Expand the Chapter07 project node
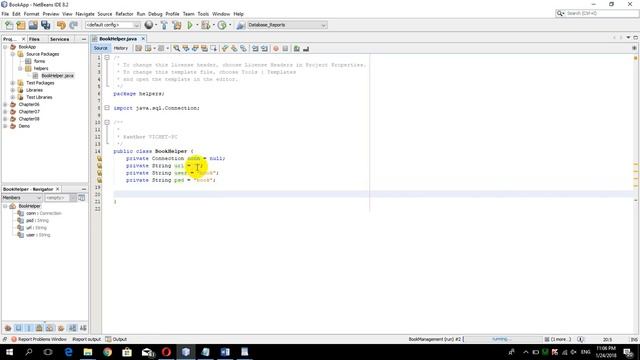The width and height of the screenshot is (640, 360). [x=5, y=112]
